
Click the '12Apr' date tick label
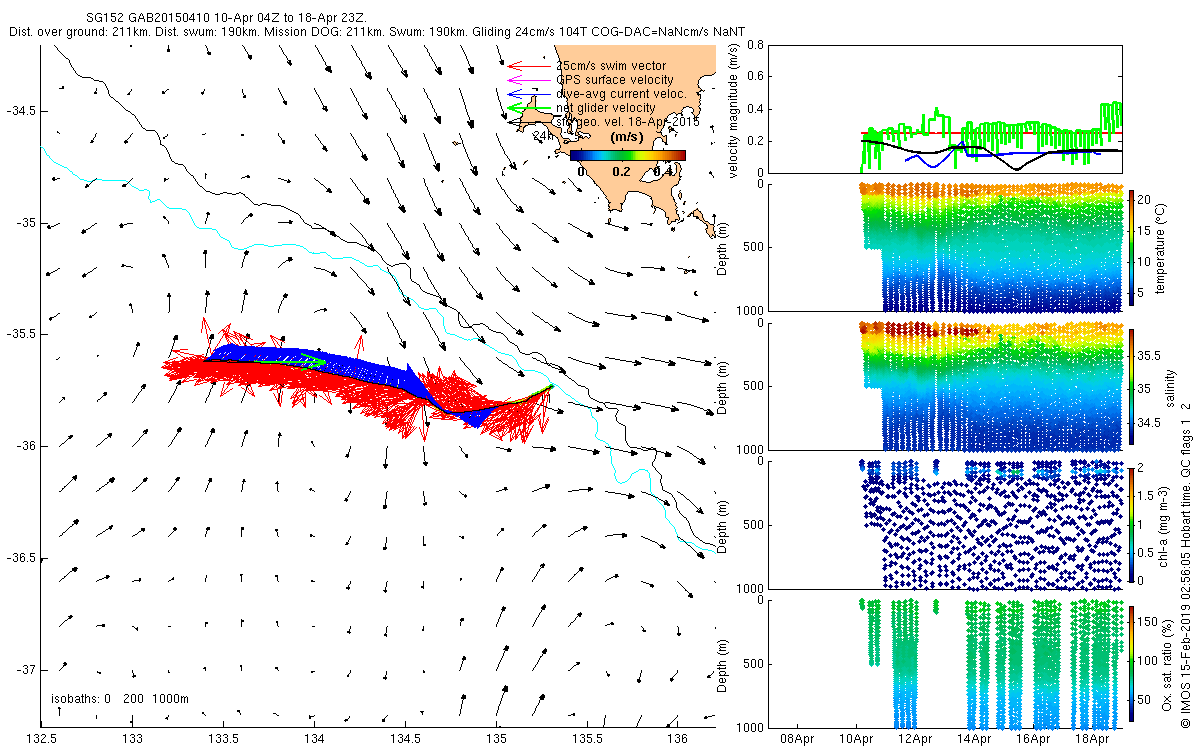coord(916,739)
